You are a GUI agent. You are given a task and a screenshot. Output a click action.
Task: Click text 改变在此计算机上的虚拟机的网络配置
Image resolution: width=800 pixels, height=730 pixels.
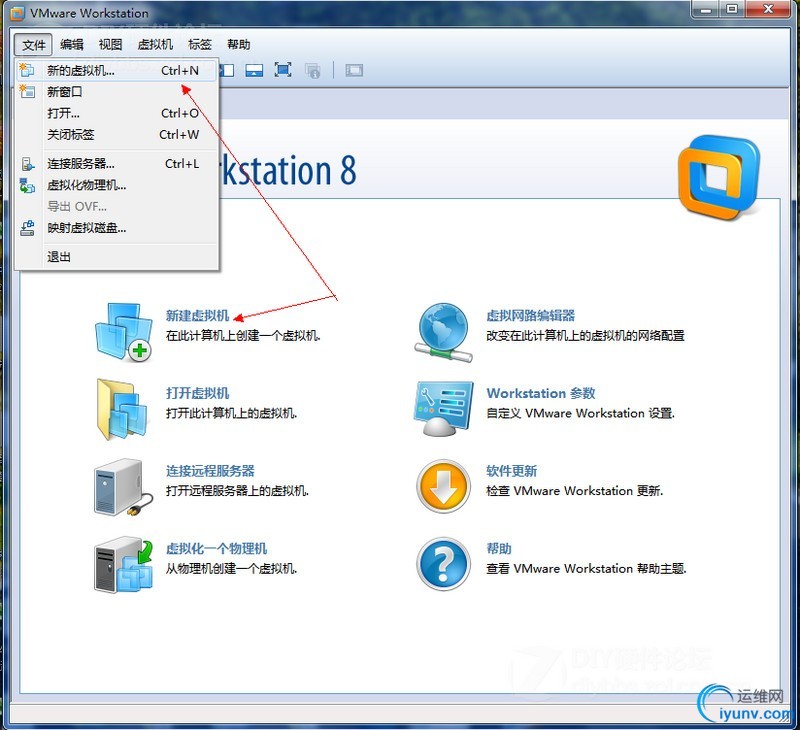coord(585,336)
